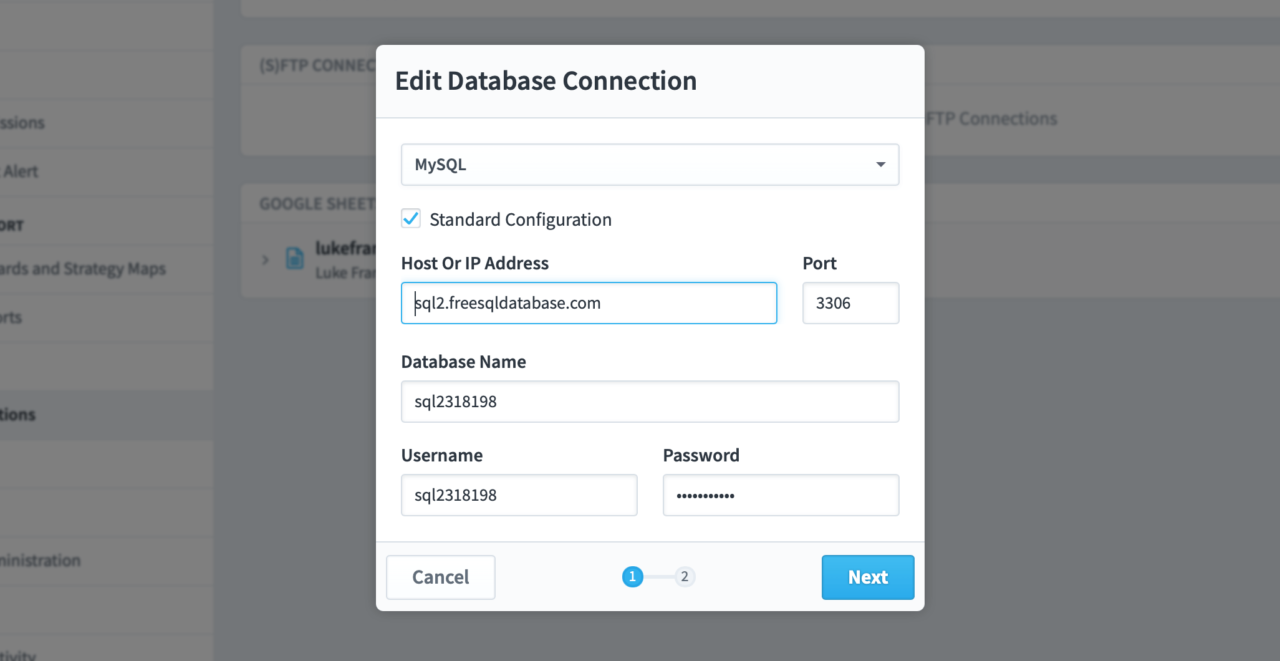Screen dimensions: 1280x661
Task: Open the Alert item in sidebar
Action: [22, 171]
